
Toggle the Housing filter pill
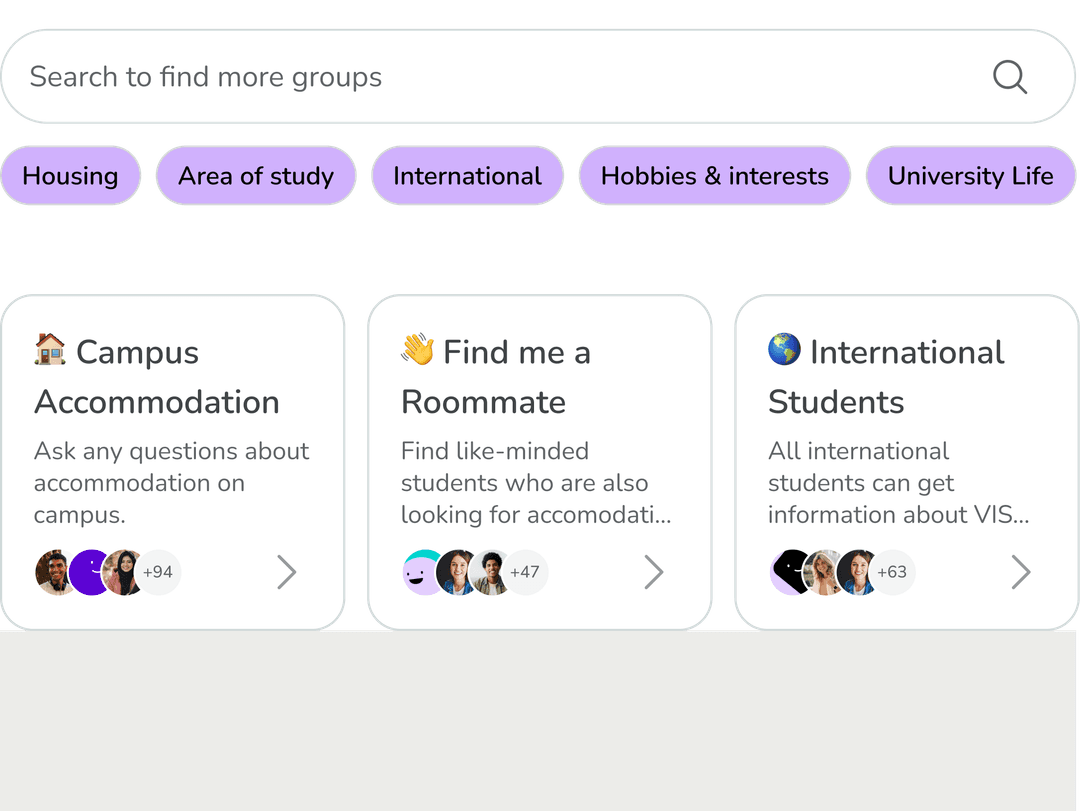tap(69, 176)
